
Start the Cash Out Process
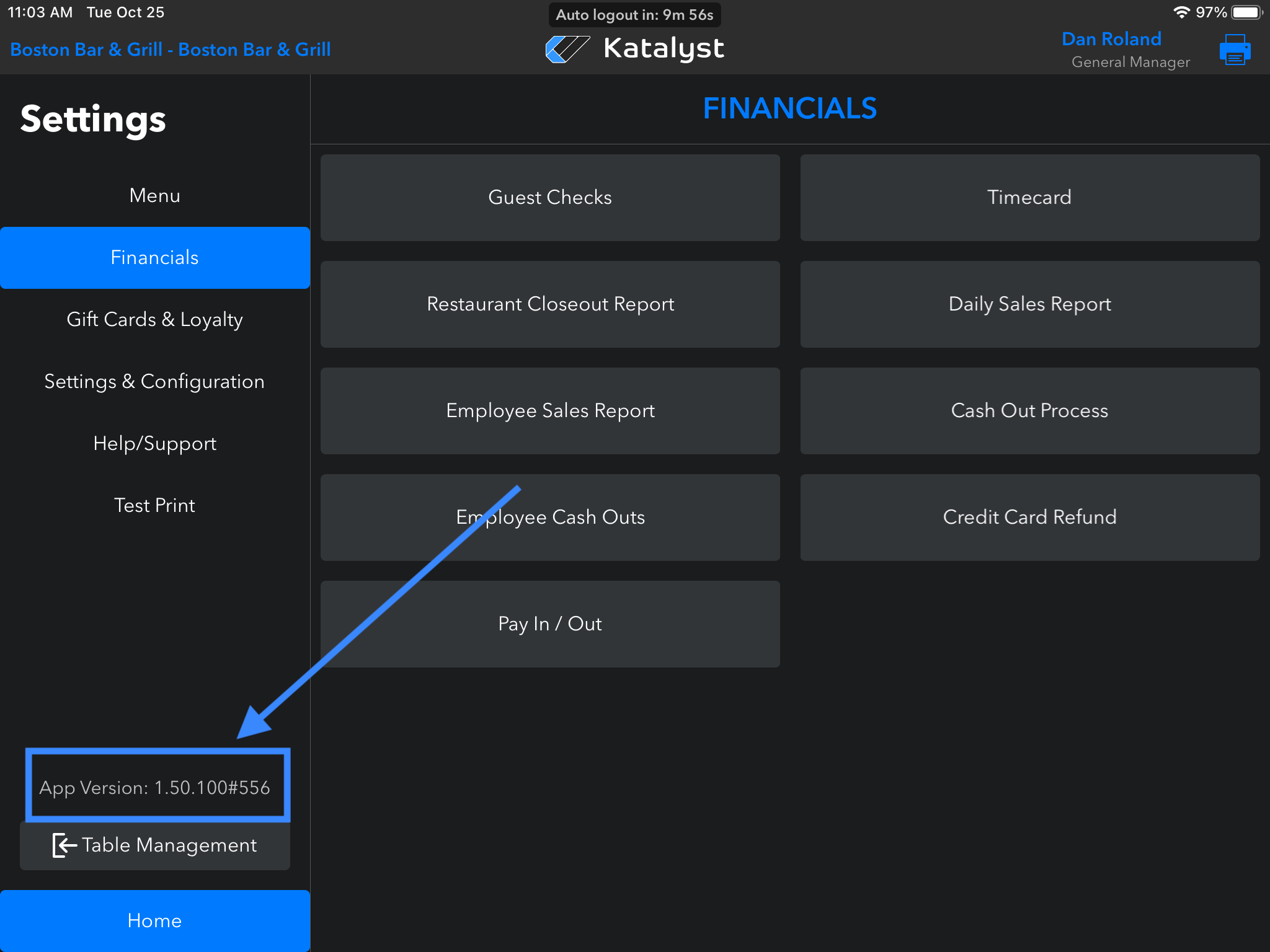1029,411
